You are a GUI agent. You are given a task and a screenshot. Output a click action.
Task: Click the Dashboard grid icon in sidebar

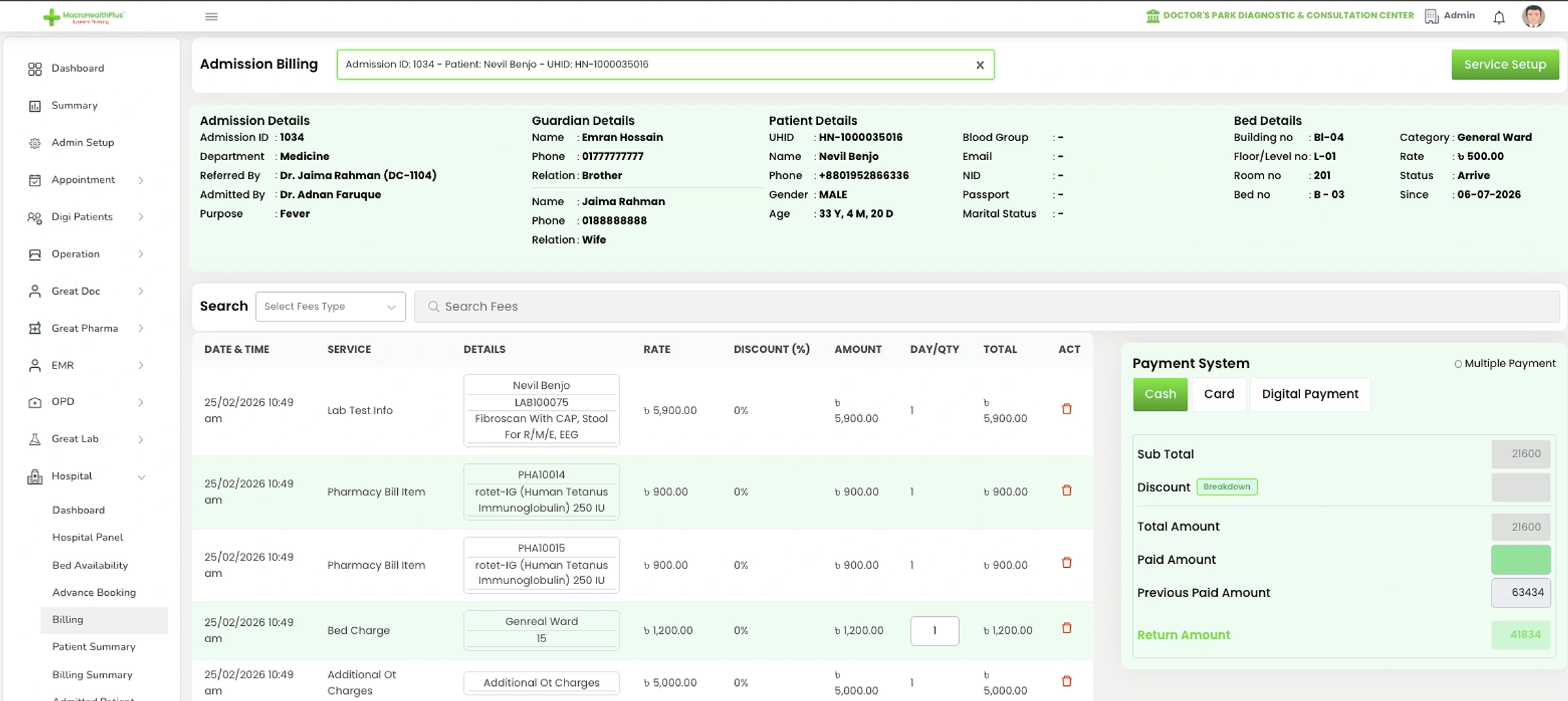coord(35,69)
